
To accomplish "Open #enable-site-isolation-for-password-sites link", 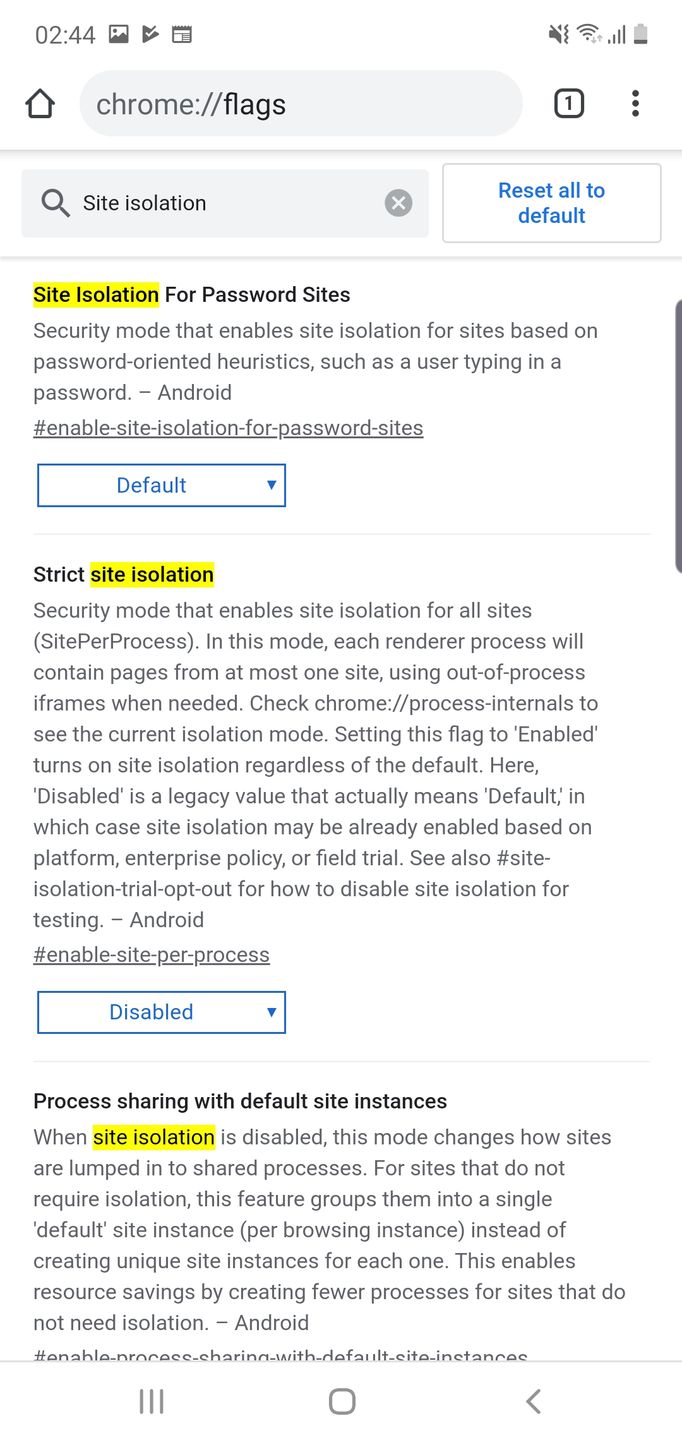I will pyautogui.click(x=228, y=428).
